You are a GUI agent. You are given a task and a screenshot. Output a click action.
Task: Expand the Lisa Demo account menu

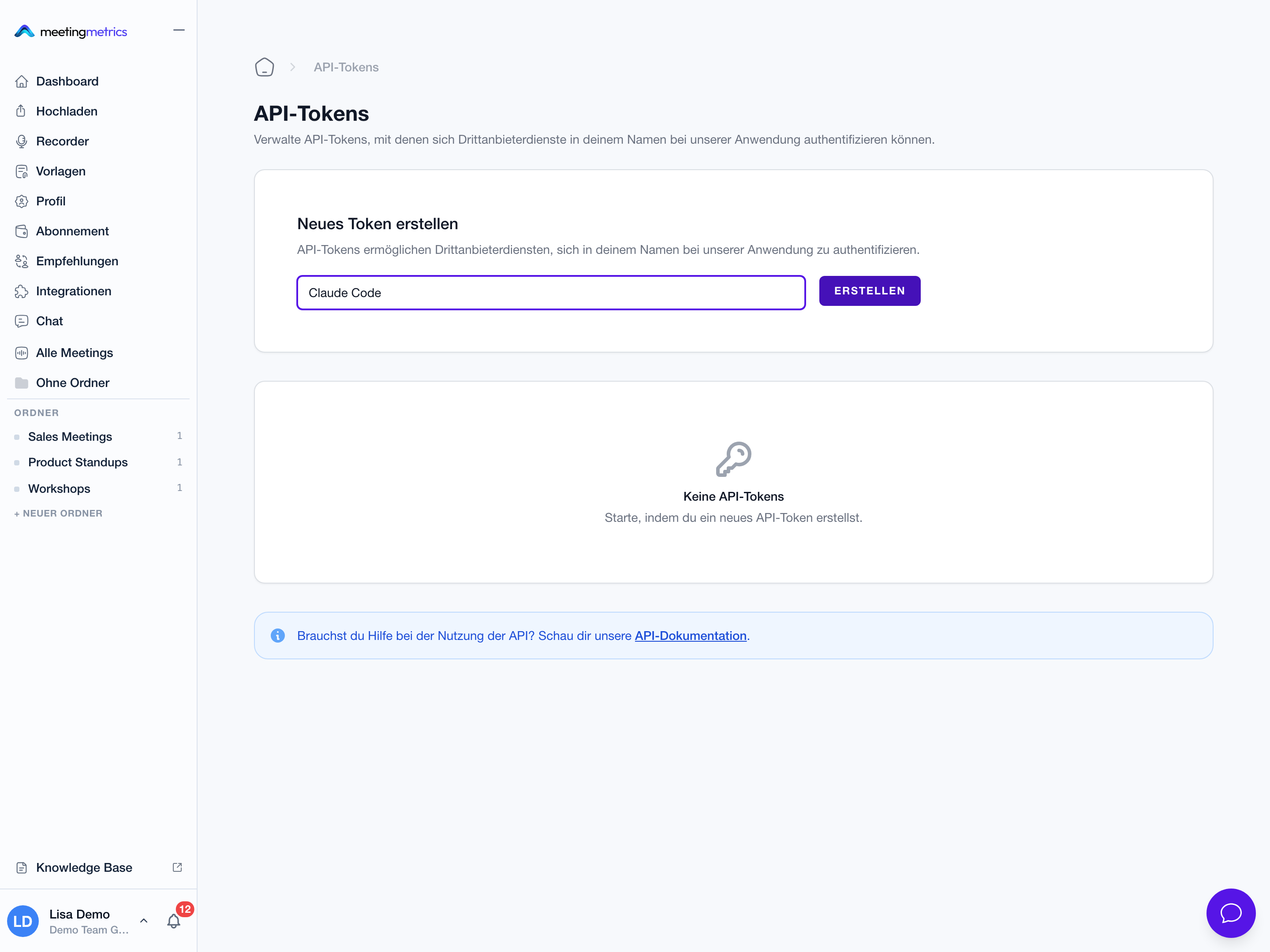click(x=143, y=920)
